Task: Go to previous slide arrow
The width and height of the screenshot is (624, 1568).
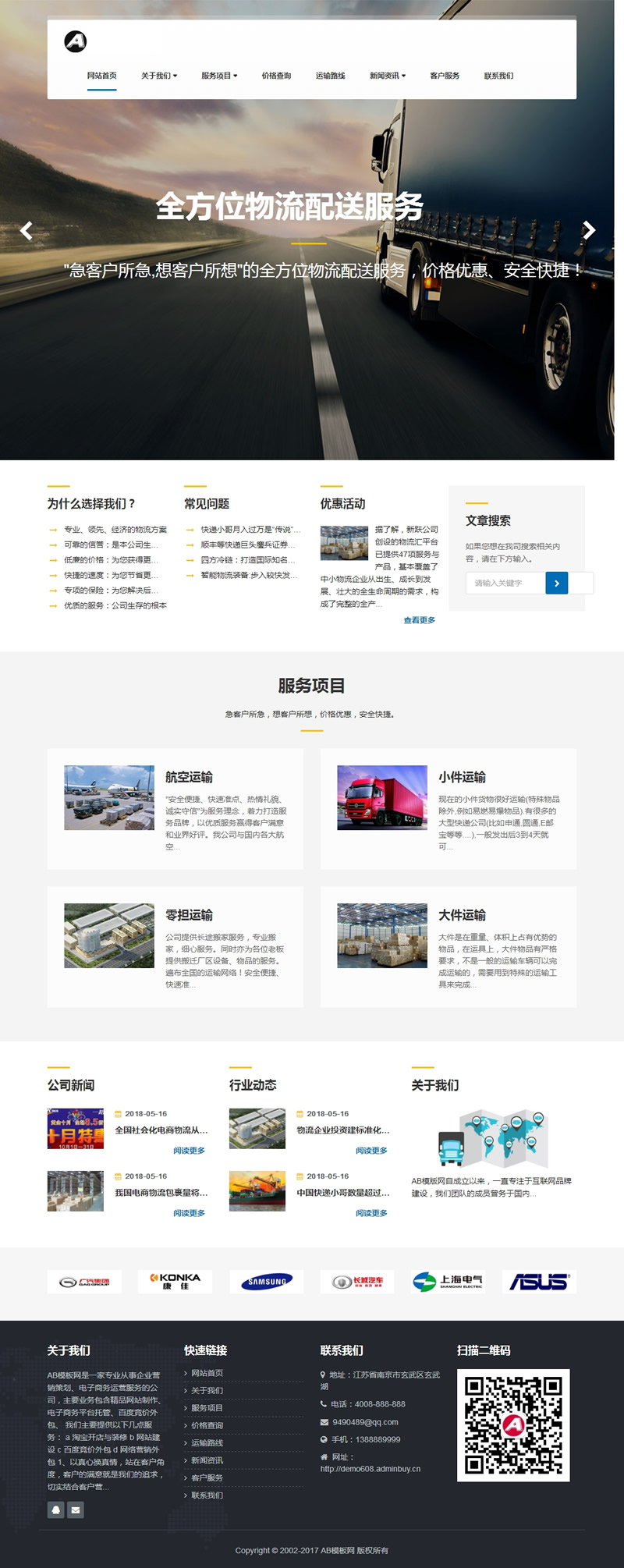Action: pyautogui.click(x=27, y=230)
